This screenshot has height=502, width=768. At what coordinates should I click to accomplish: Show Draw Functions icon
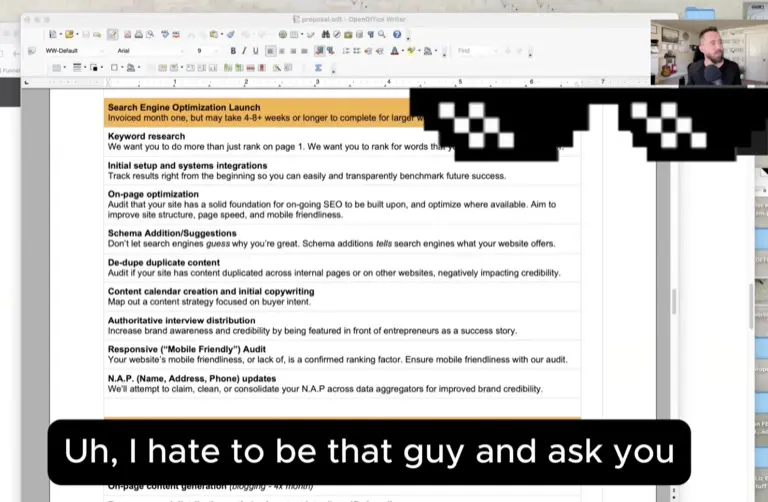coord(311,34)
